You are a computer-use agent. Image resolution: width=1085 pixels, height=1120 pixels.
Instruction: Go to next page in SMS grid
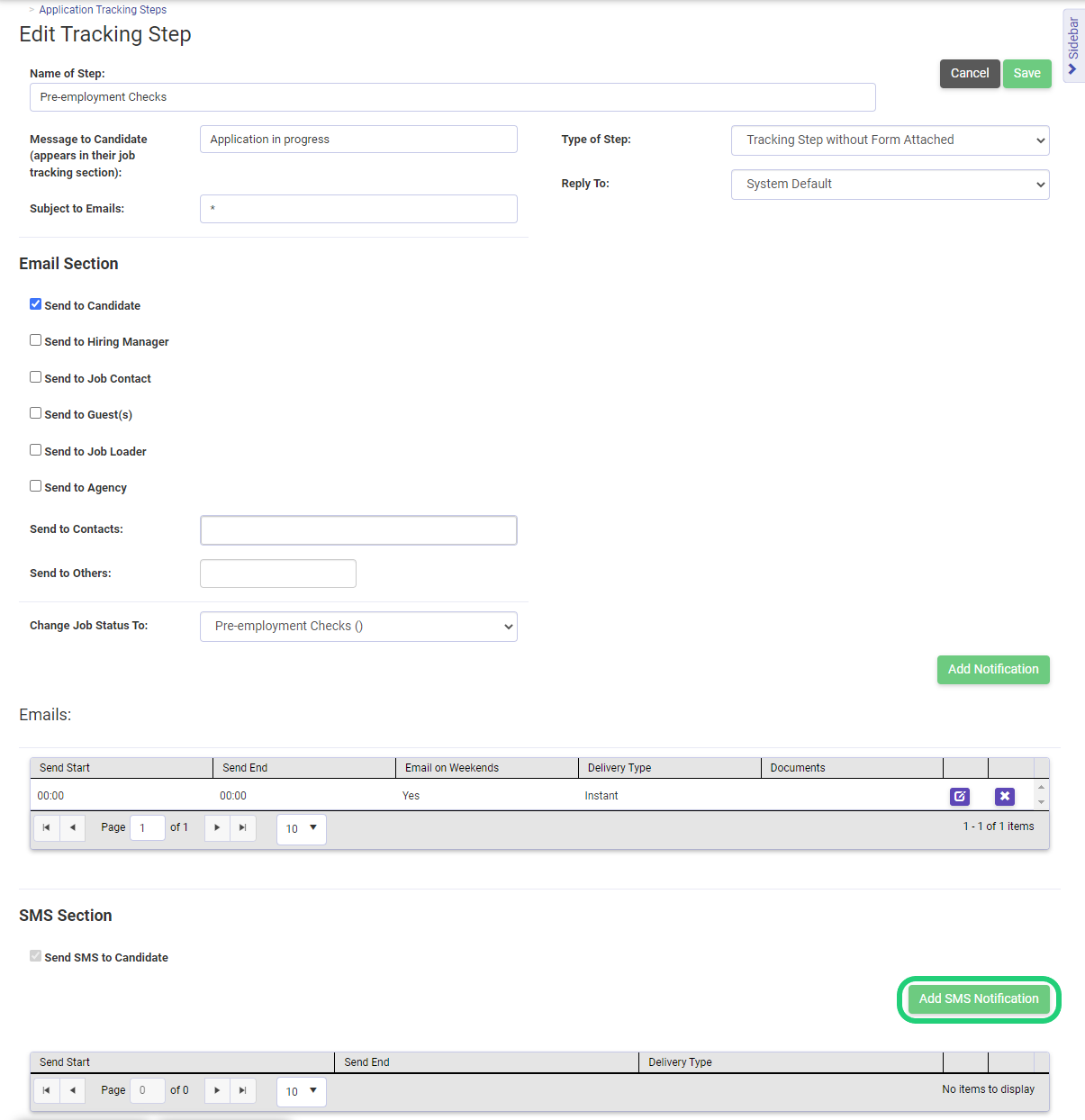pos(217,1090)
